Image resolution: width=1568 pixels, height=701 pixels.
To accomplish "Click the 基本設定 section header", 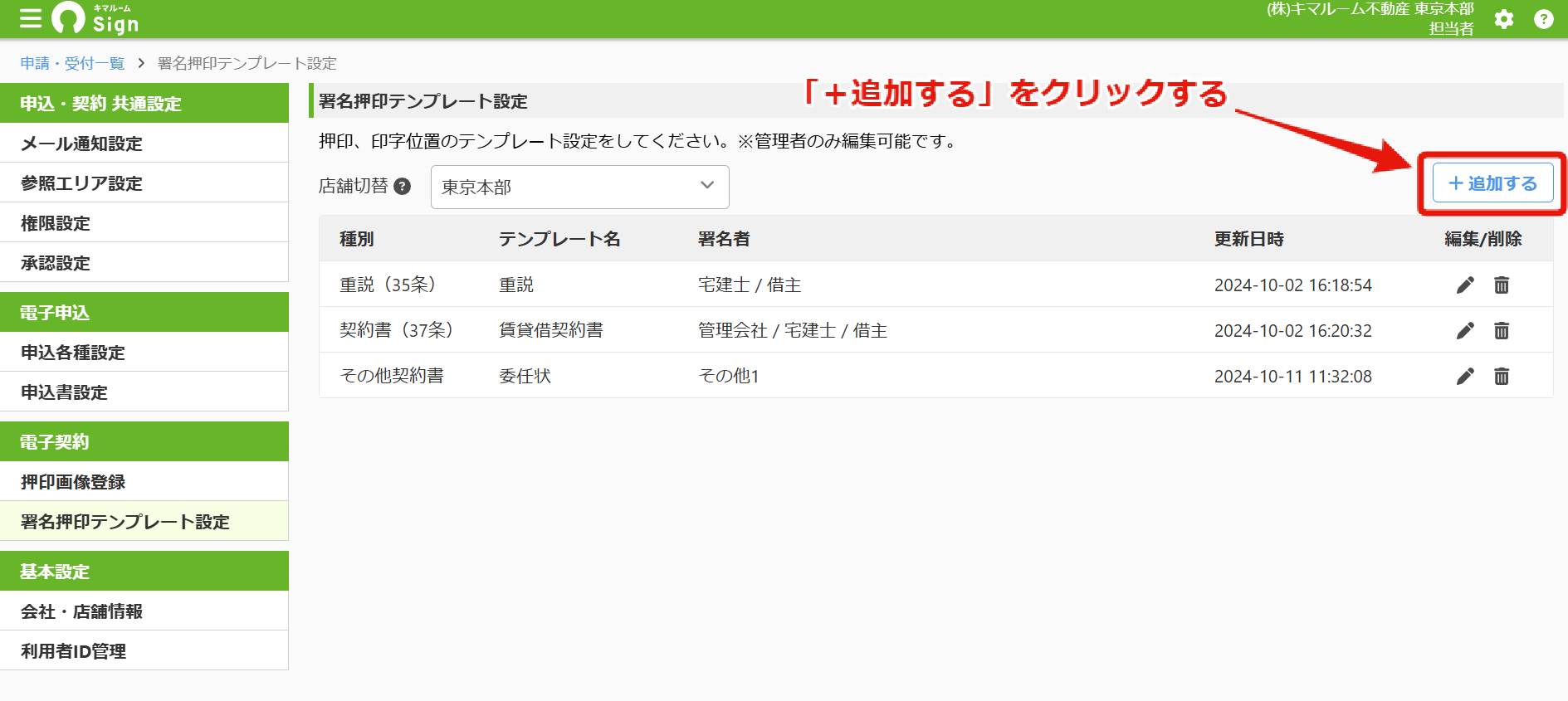I will 144,571.
